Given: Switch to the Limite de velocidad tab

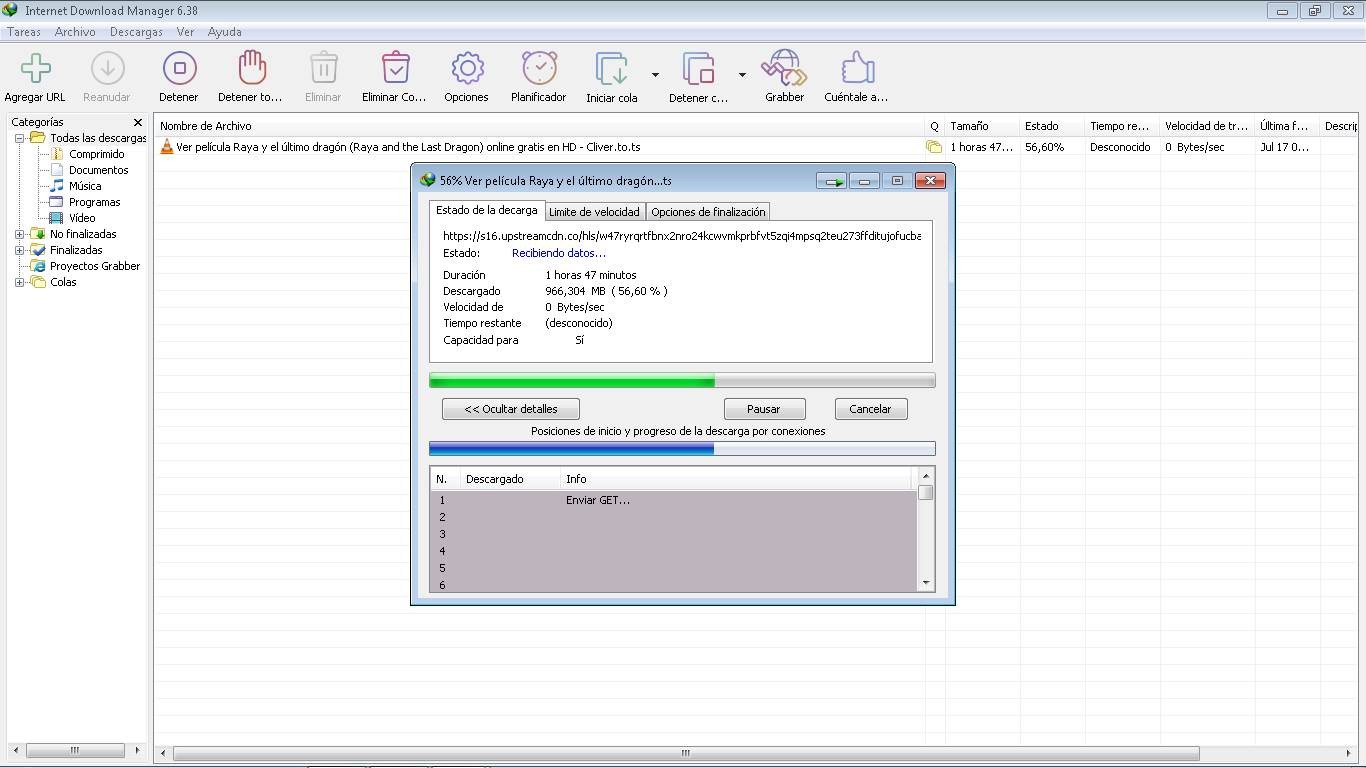Looking at the screenshot, I should [x=594, y=212].
